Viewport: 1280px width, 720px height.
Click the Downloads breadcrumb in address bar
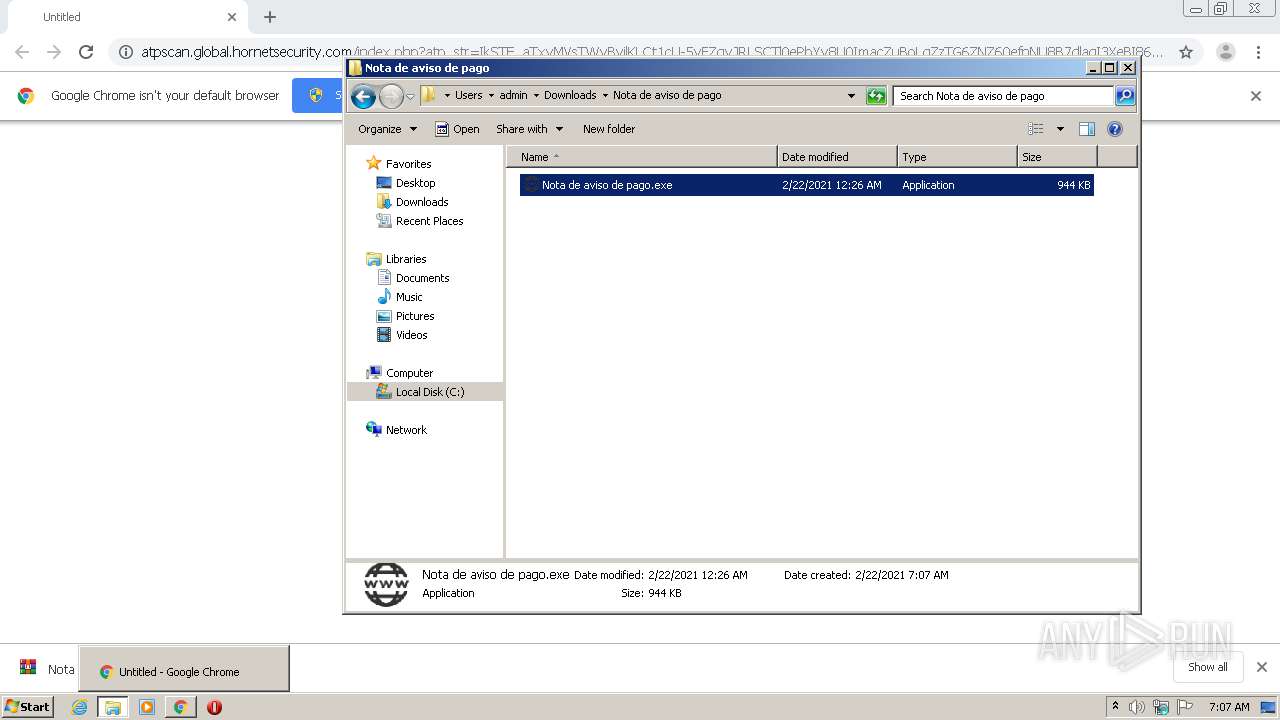[570, 96]
